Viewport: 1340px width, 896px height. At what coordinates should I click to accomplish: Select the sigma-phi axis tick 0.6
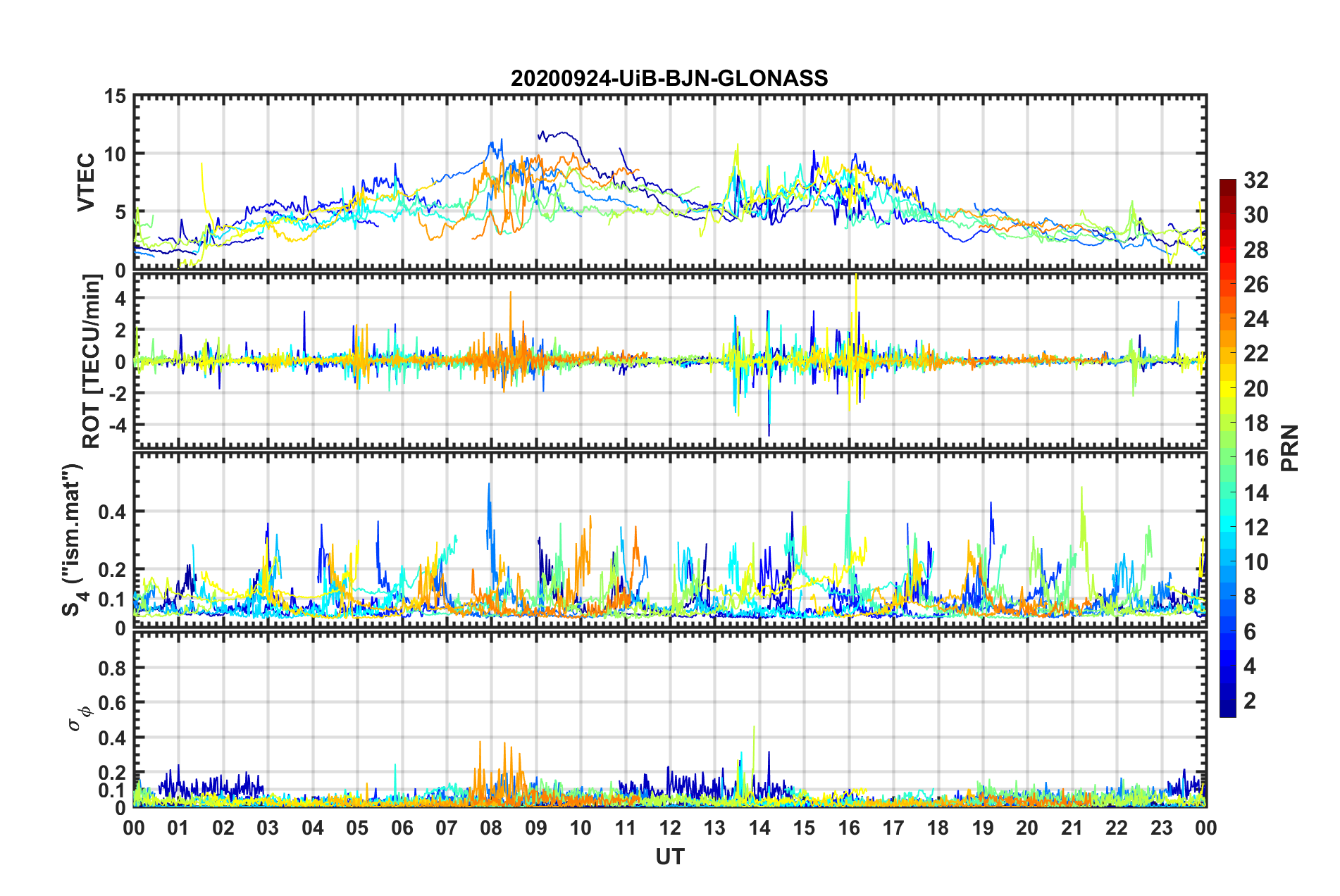click(112, 703)
